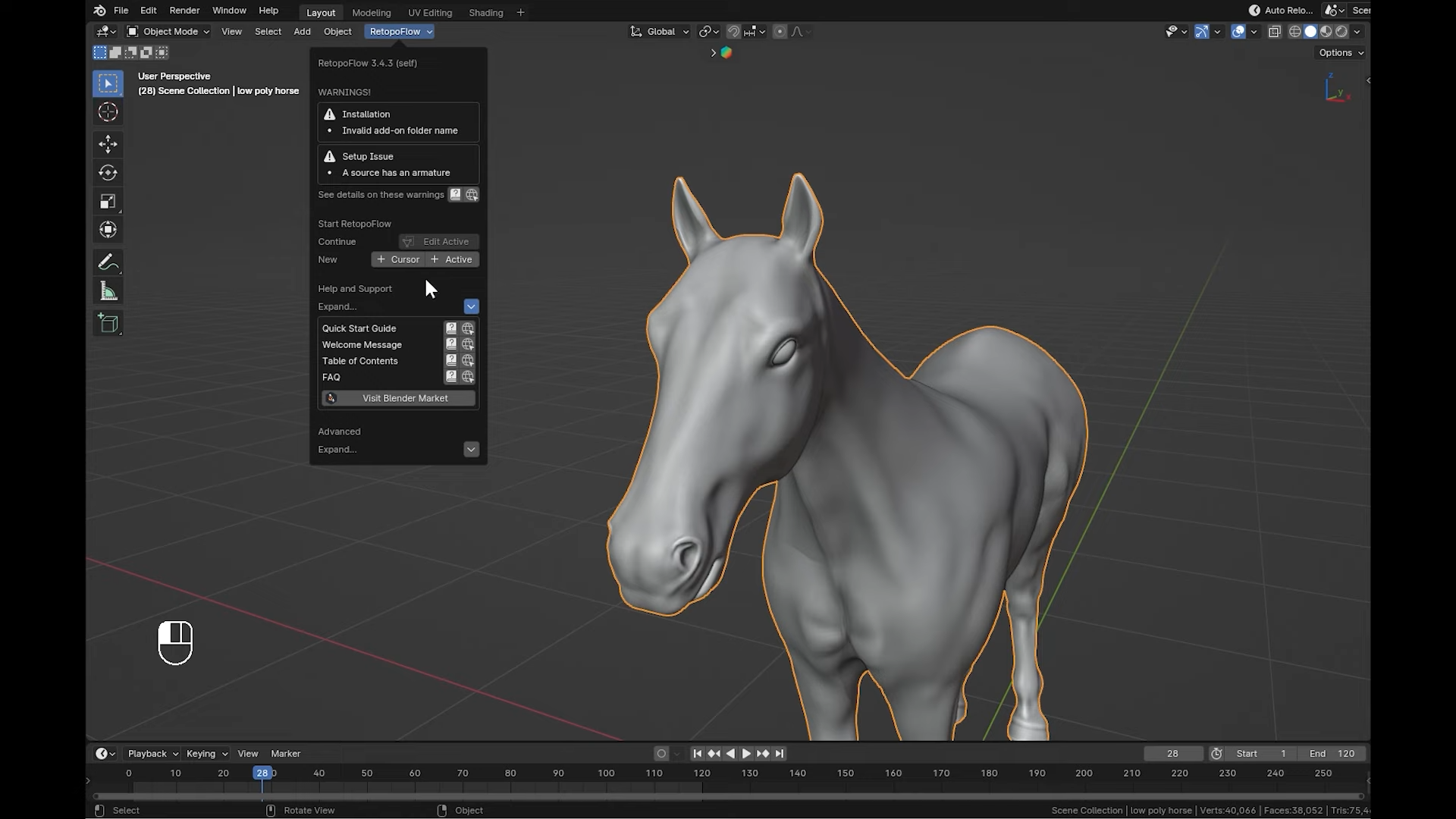Viewport: 1456px width, 819px height.
Task: Expand the Advanced section in RetopoFlow
Action: (471, 449)
